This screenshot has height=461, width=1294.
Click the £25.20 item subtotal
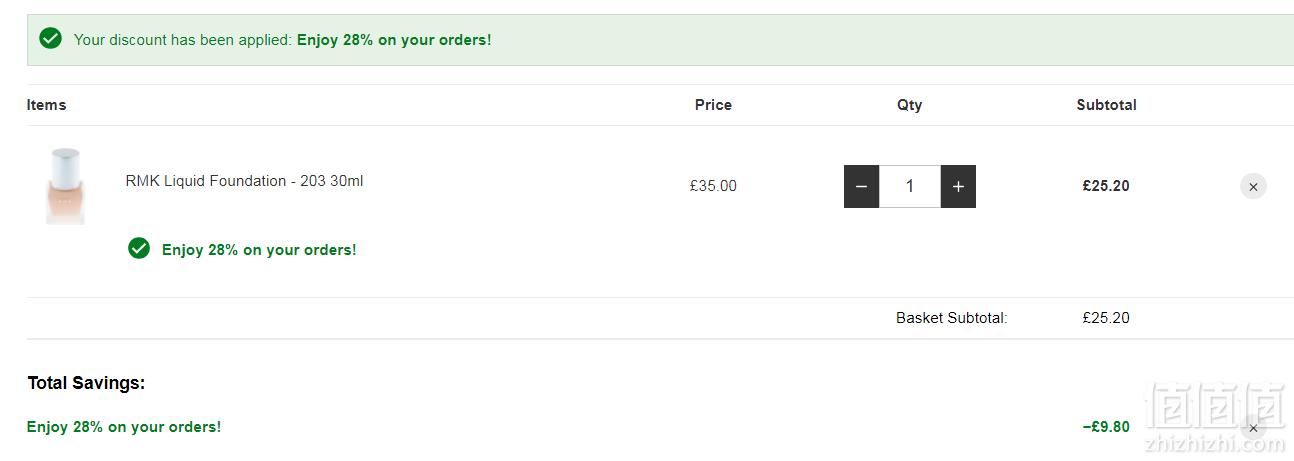coord(1106,186)
